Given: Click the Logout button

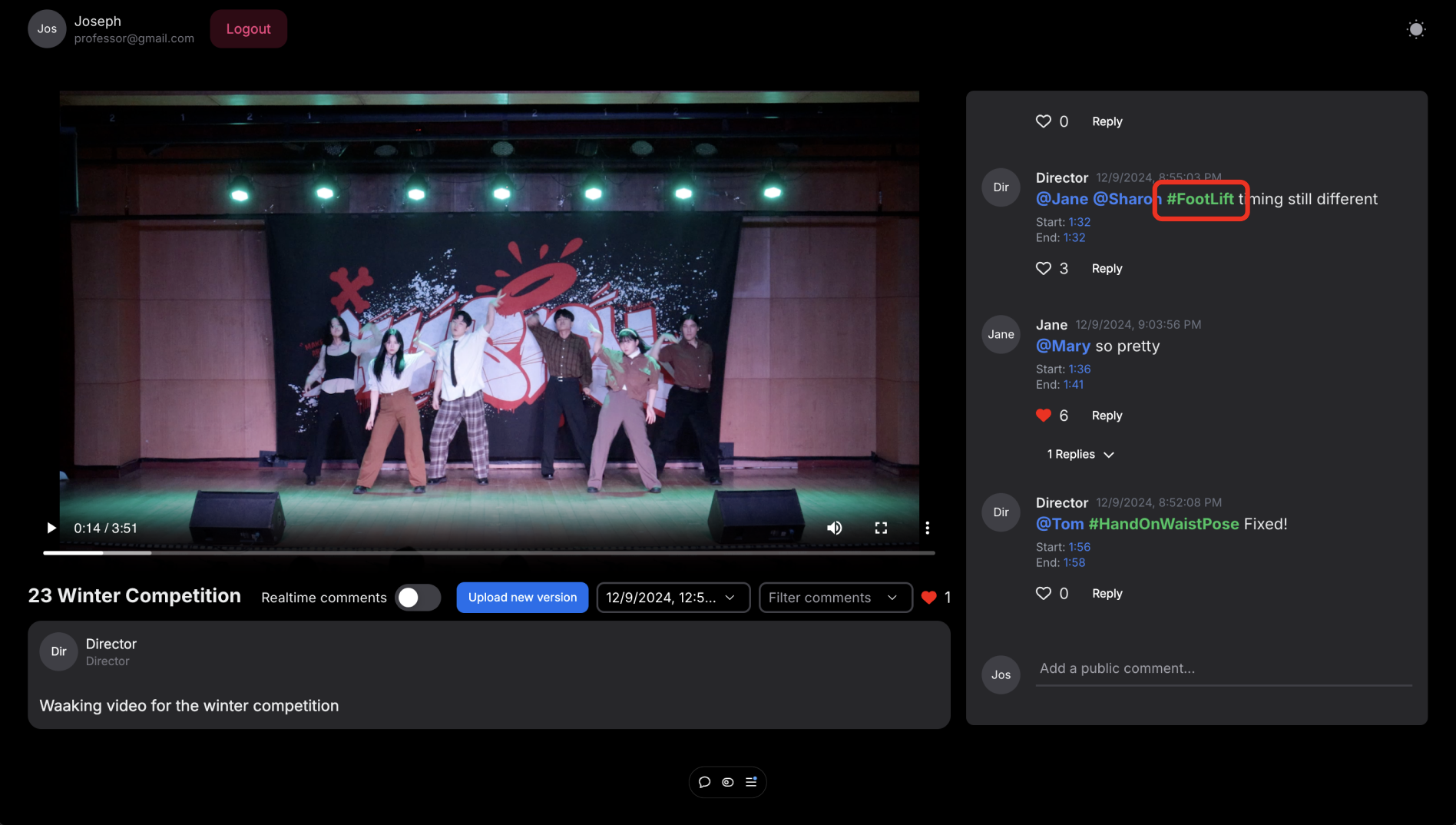Looking at the screenshot, I should tap(248, 28).
